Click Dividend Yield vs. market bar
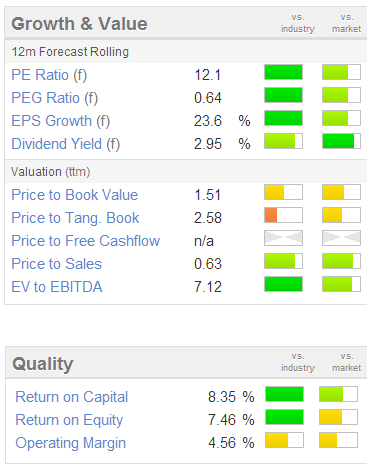This screenshot has width=367, height=469. (x=341, y=141)
